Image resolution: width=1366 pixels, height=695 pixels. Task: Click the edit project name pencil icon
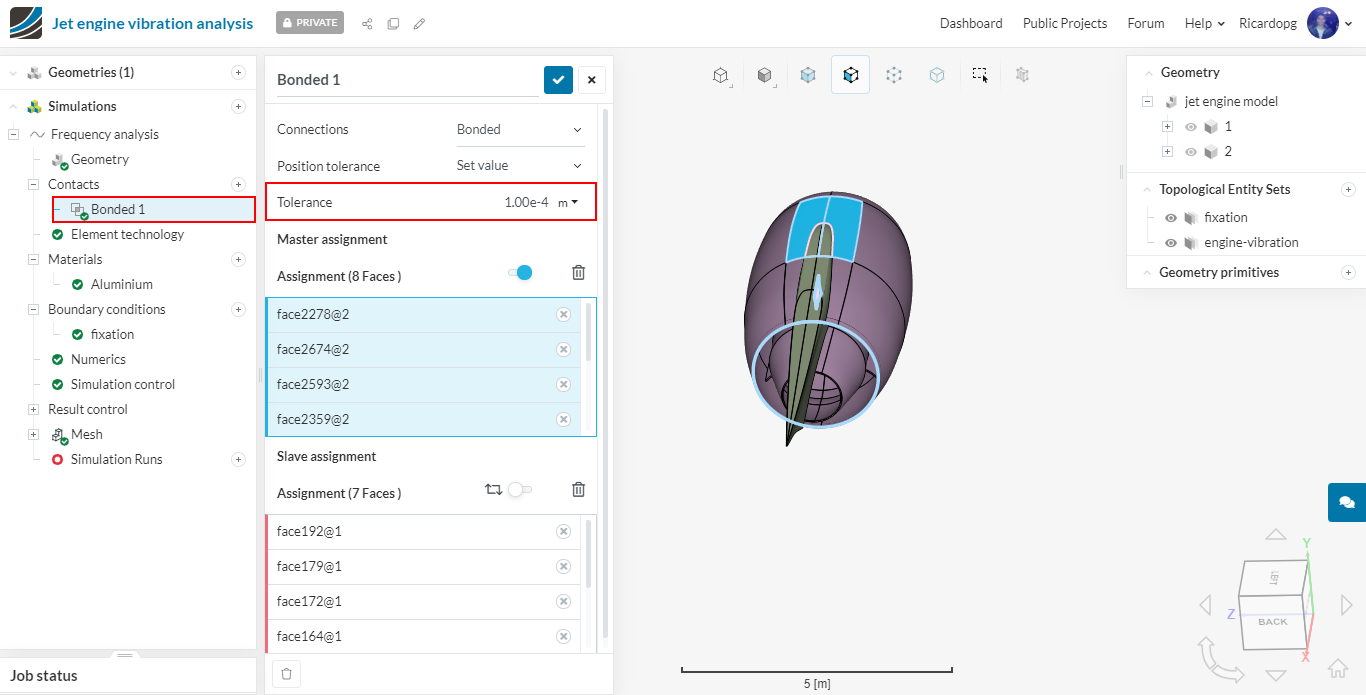pos(419,23)
